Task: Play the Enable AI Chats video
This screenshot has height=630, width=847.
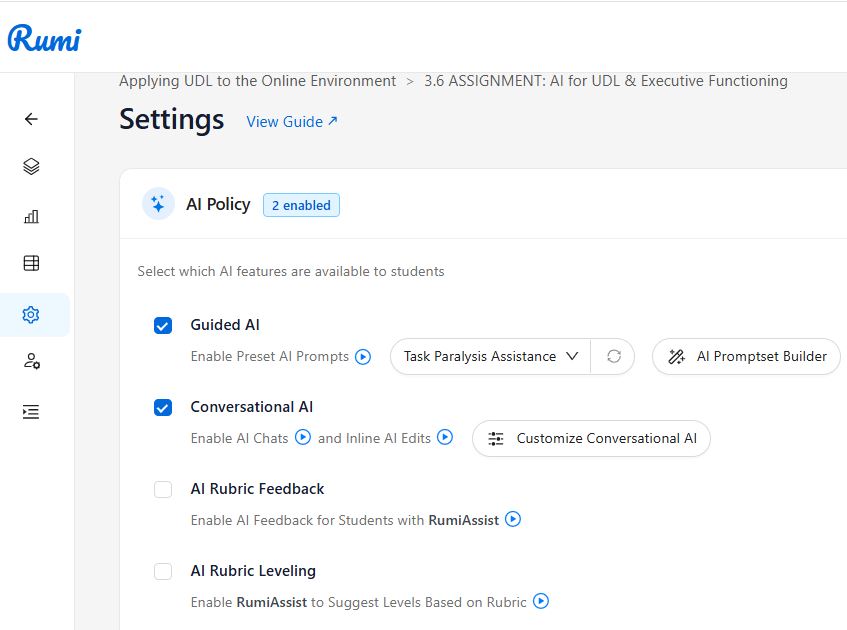Action: point(303,437)
